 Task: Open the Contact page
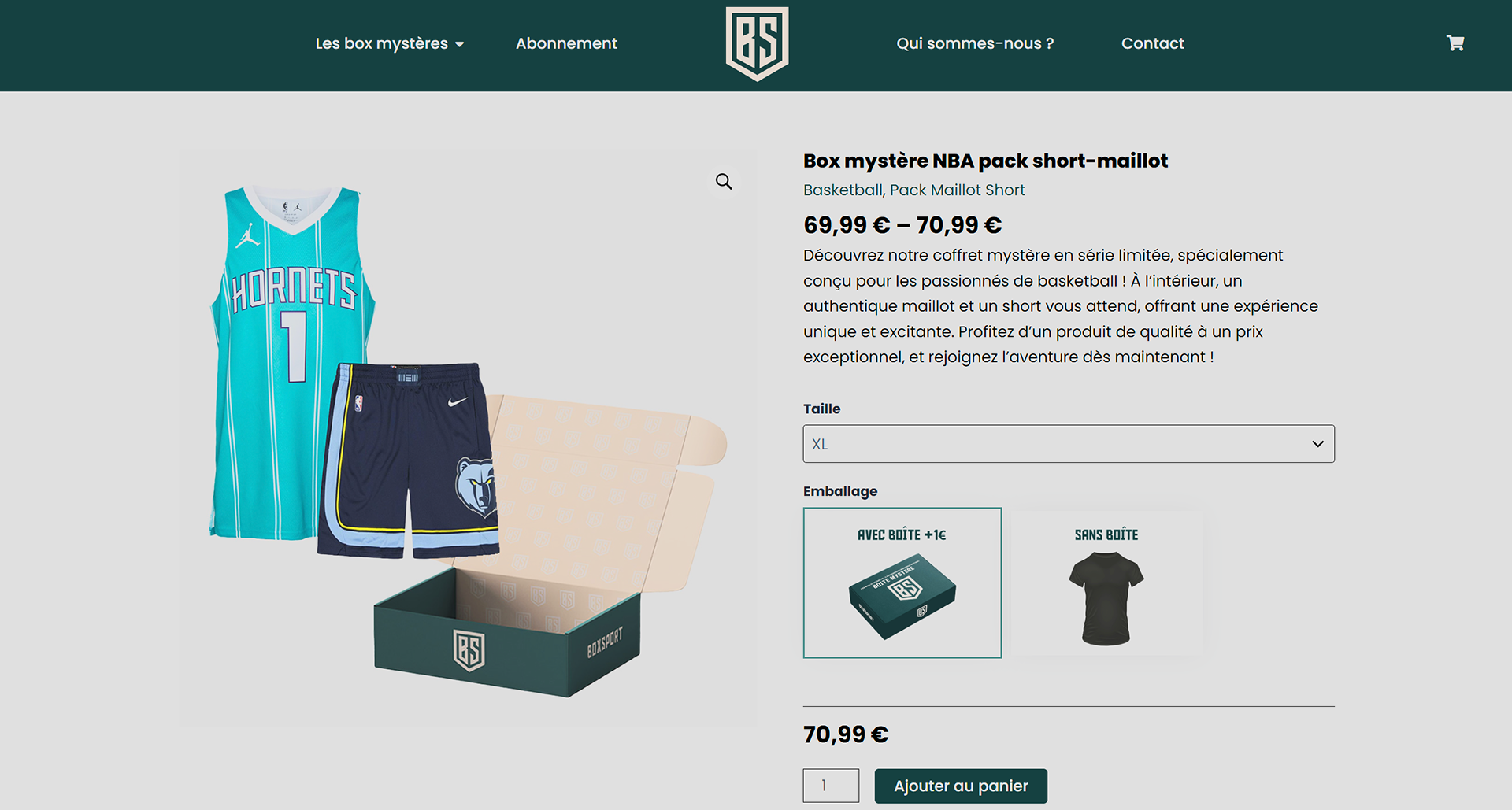point(1152,43)
